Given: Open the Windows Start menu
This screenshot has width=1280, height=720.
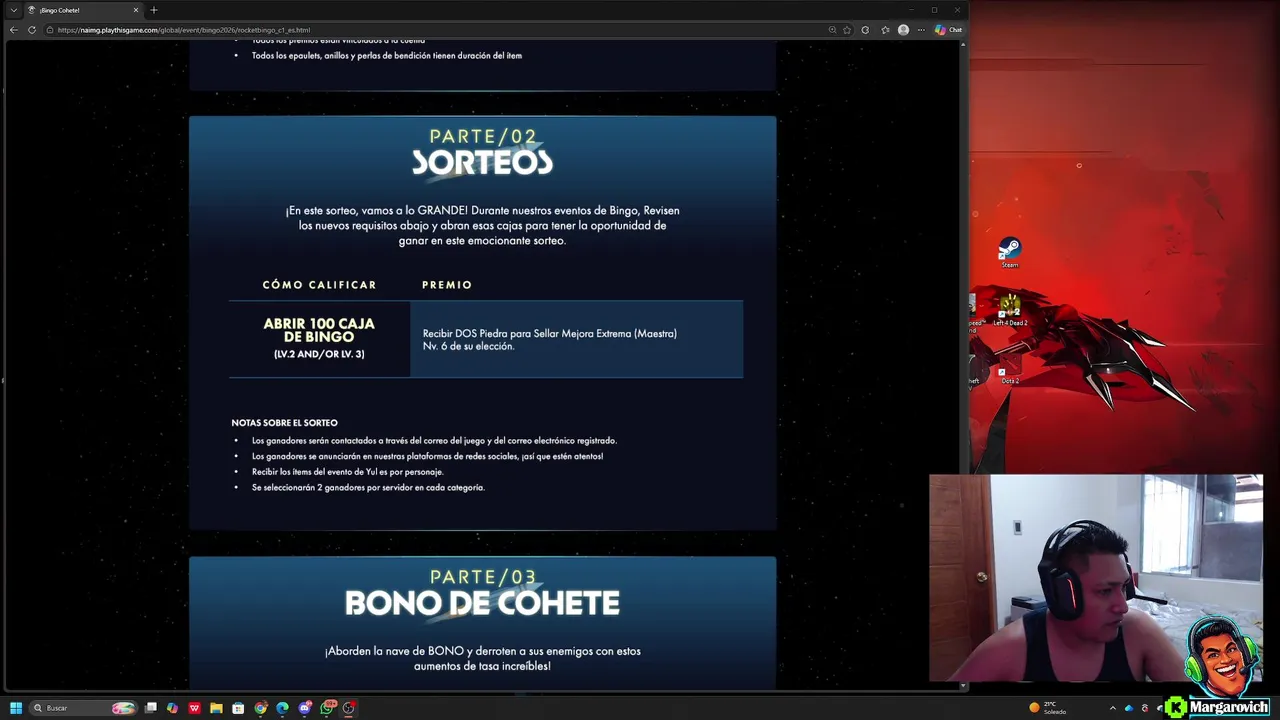Looking at the screenshot, I should click(16, 708).
